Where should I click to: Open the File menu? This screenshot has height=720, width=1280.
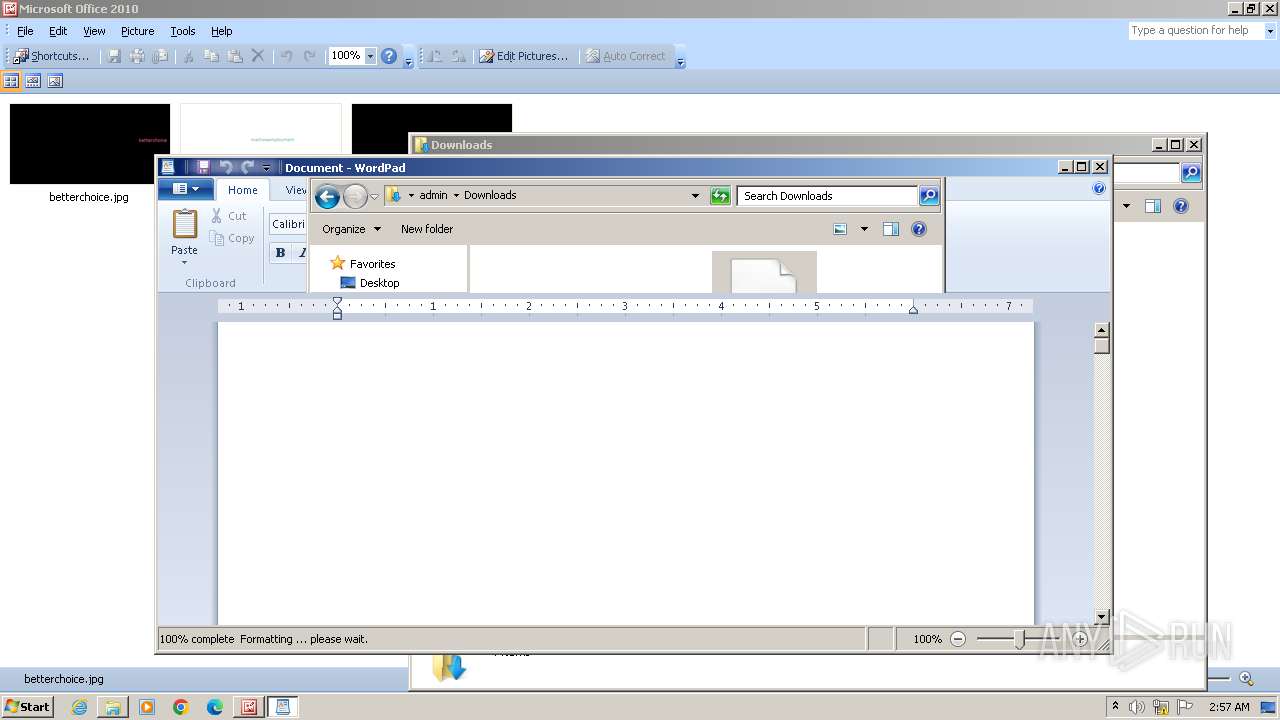click(25, 31)
